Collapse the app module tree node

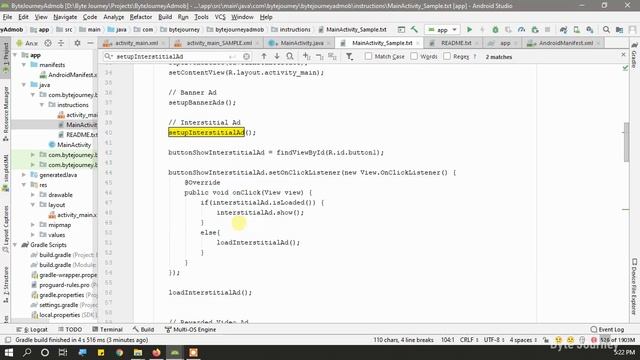[x=16, y=55]
